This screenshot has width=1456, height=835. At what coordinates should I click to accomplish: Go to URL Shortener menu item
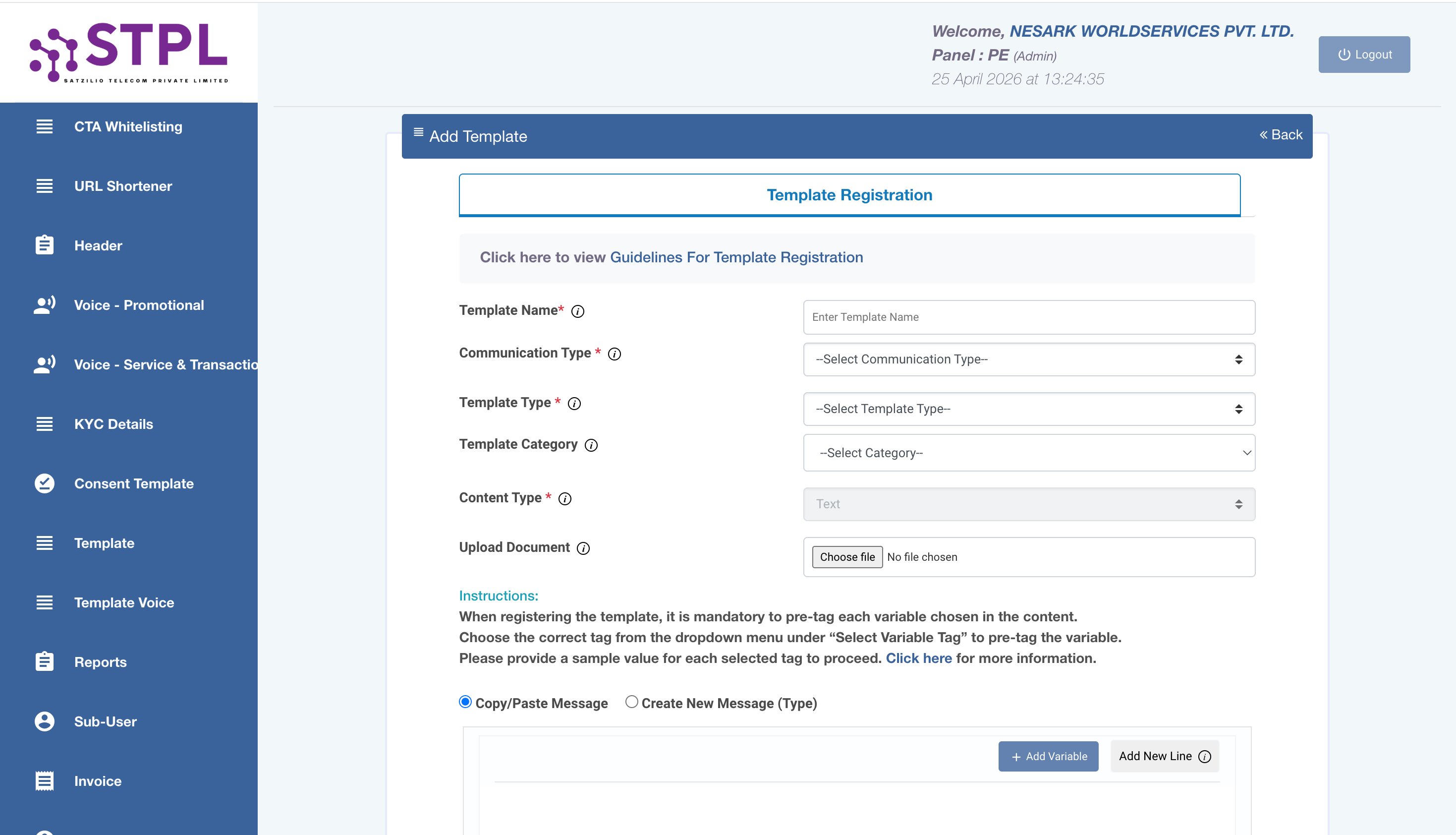click(x=123, y=186)
